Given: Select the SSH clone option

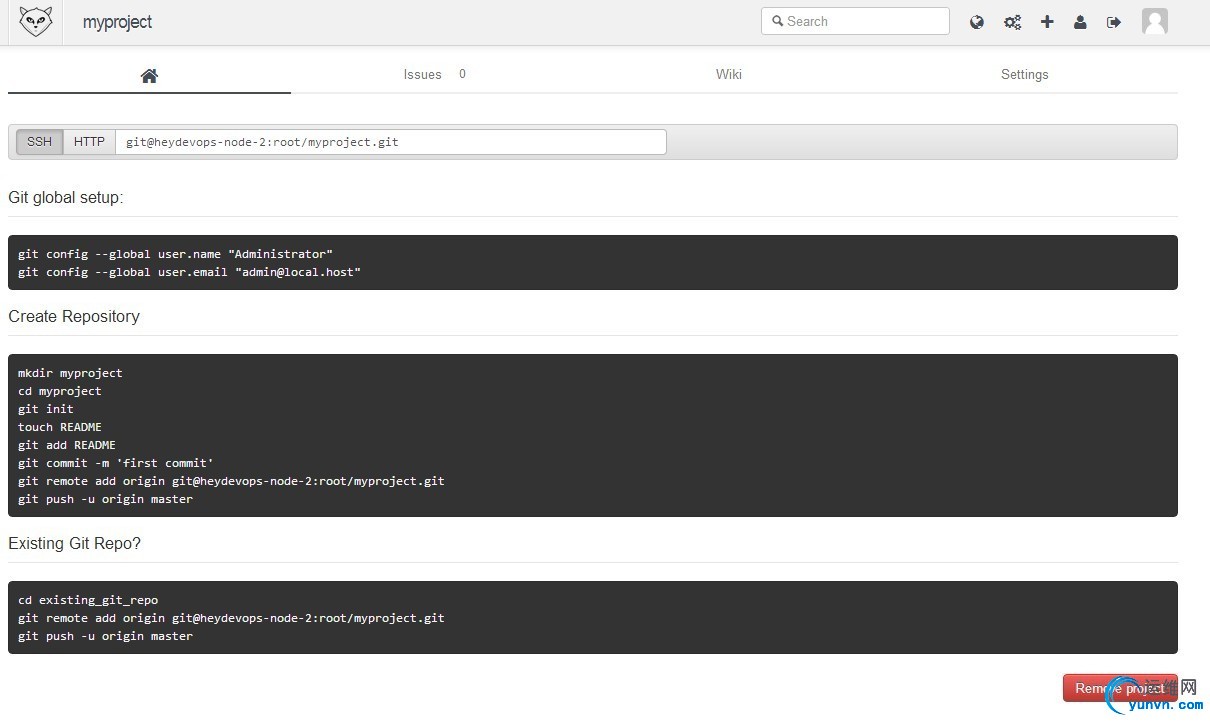Looking at the screenshot, I should (40, 142).
